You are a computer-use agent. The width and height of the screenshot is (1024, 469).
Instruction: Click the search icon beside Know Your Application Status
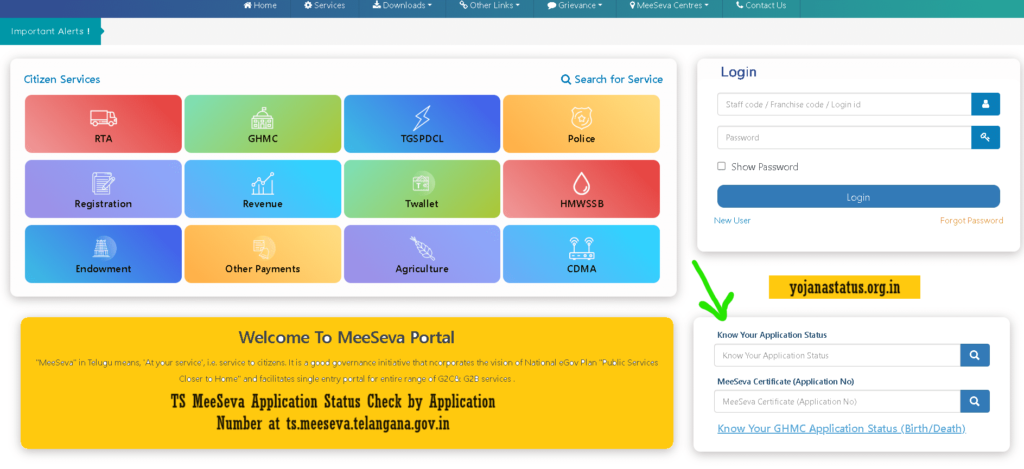pos(975,355)
